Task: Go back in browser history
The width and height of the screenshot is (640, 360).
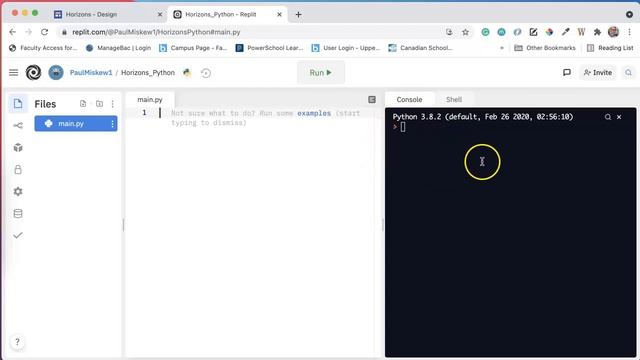Action: [13, 32]
